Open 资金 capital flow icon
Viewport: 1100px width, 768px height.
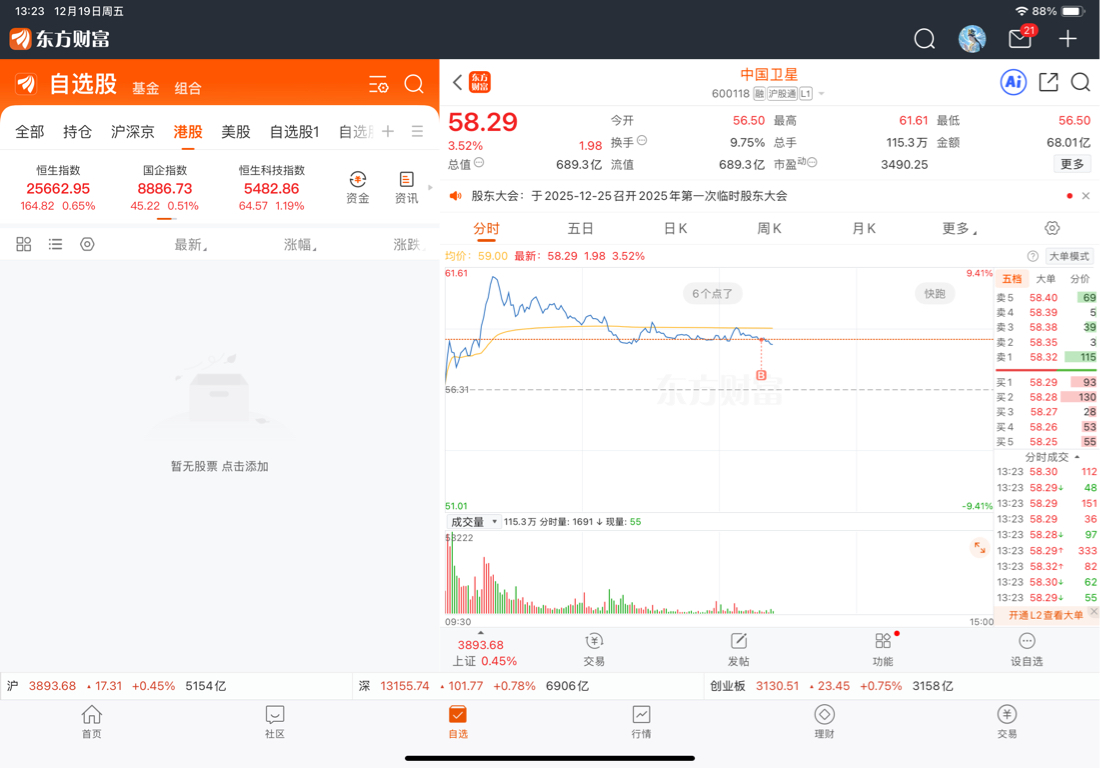[x=358, y=187]
